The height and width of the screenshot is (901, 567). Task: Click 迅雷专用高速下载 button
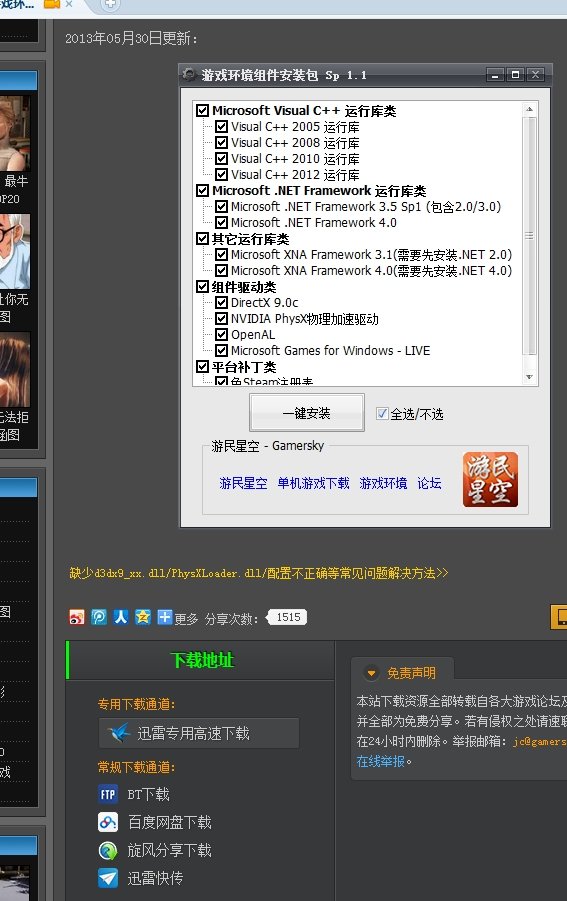tap(199, 733)
